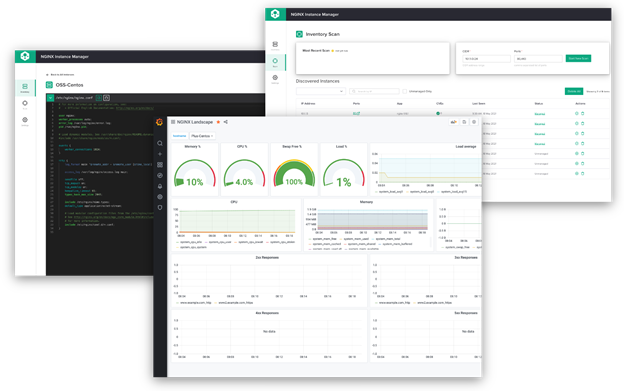Click the Load average panel title

click(466, 147)
